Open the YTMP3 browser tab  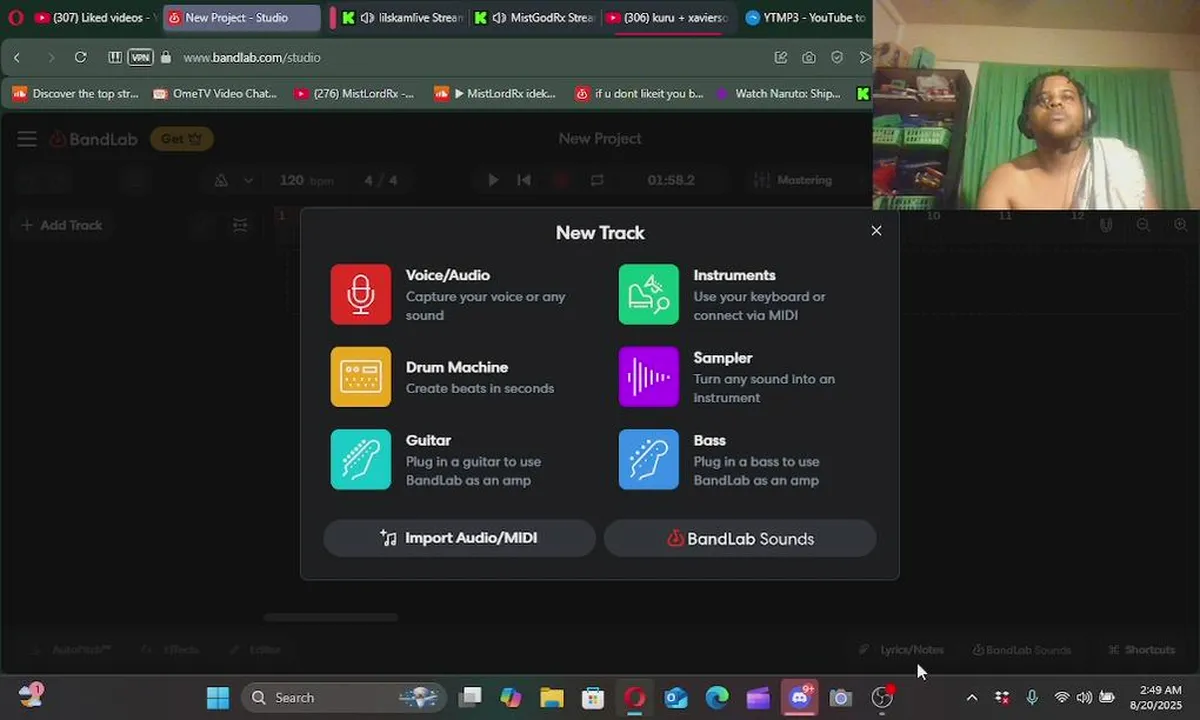805,17
